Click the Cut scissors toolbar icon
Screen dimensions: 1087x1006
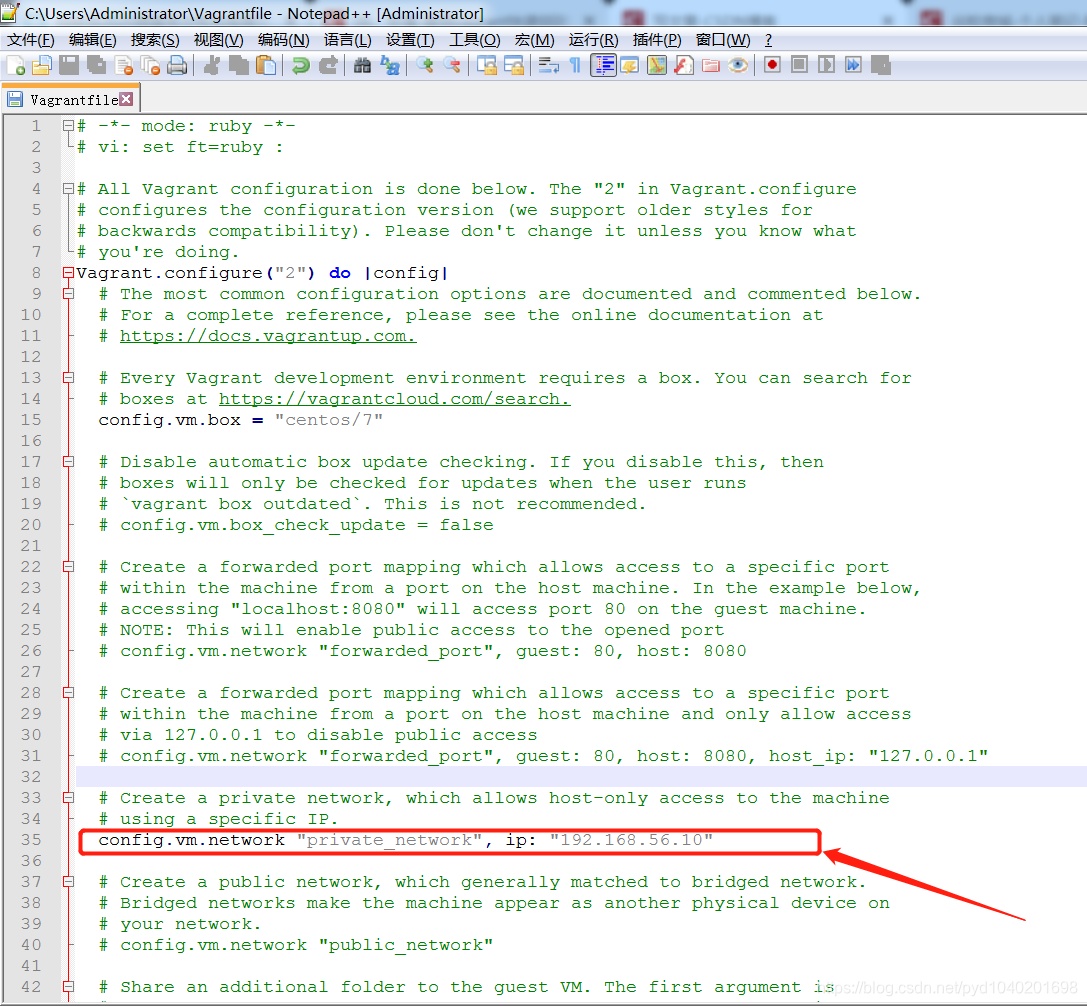click(x=212, y=65)
